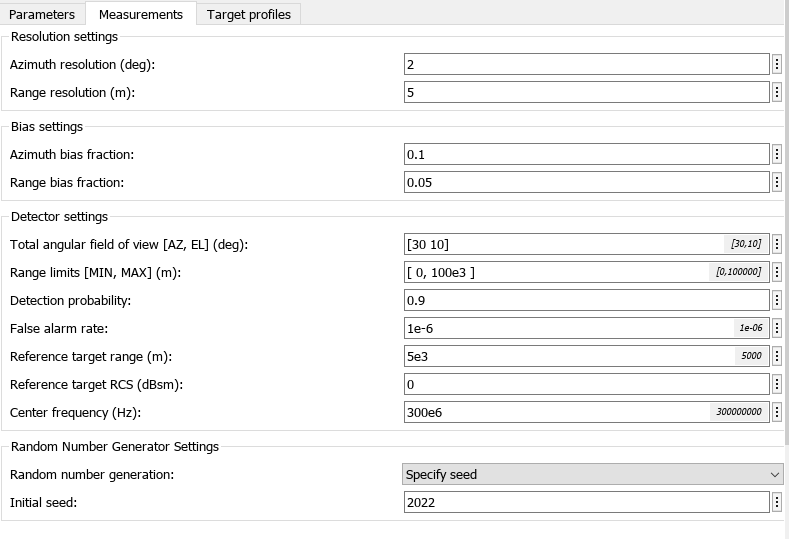The width and height of the screenshot is (789, 539).
Task: Click the Initial seed value field
Action: click(x=585, y=503)
